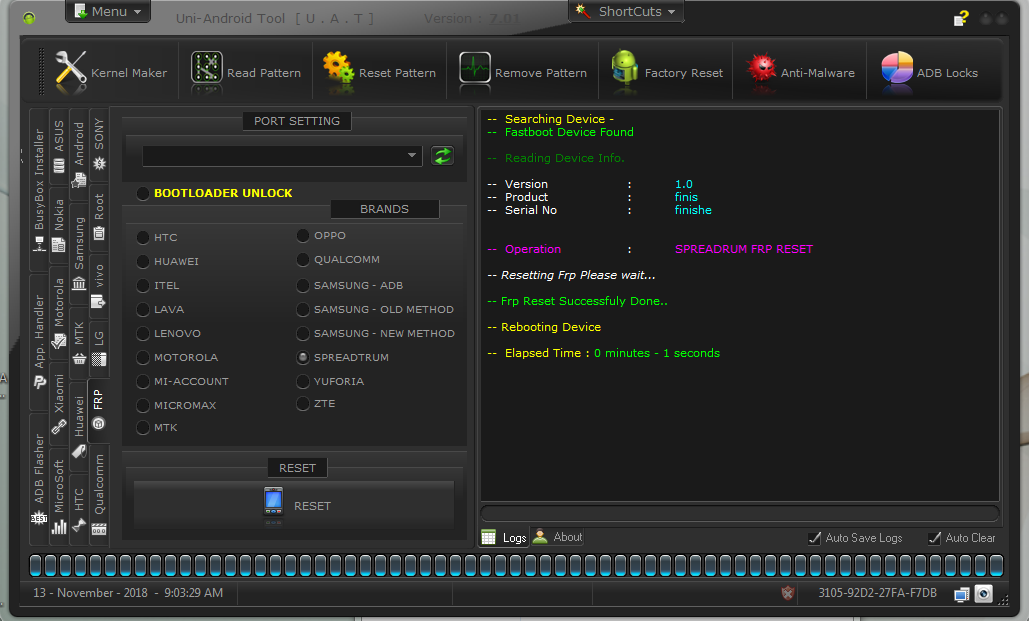Screen dimensions: 1029x621
Task: Click the monitor icon in status bar
Action: (x=961, y=595)
